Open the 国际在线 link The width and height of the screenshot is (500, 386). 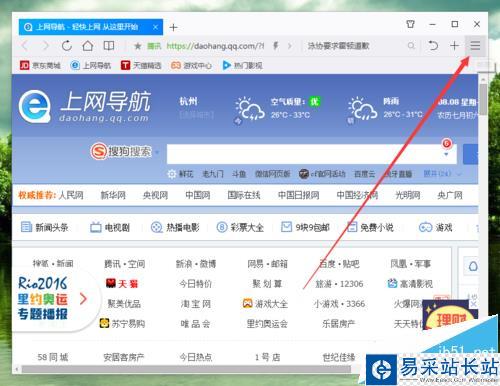244,195
